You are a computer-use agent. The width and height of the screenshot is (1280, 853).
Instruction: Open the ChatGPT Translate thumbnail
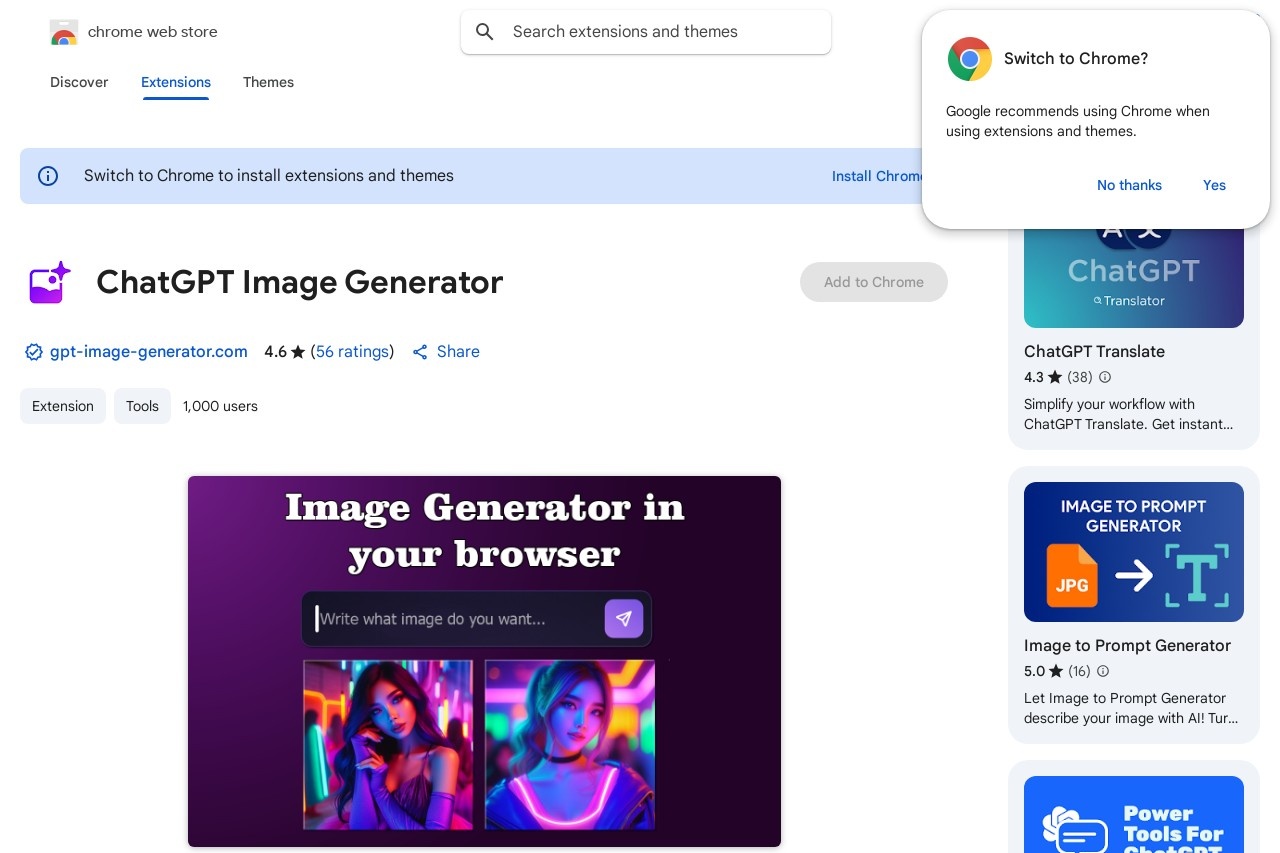(1134, 278)
